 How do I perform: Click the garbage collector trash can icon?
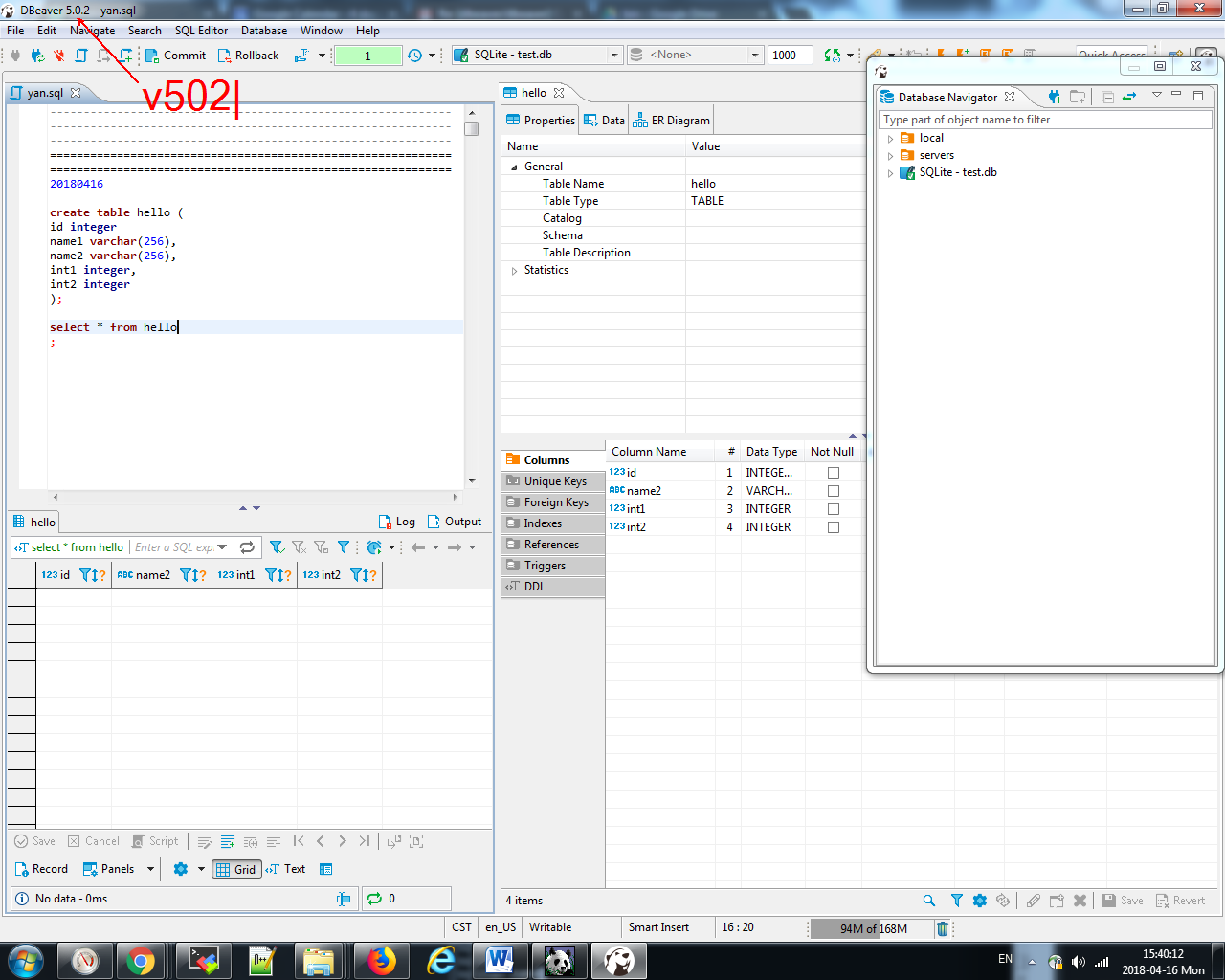(x=943, y=928)
